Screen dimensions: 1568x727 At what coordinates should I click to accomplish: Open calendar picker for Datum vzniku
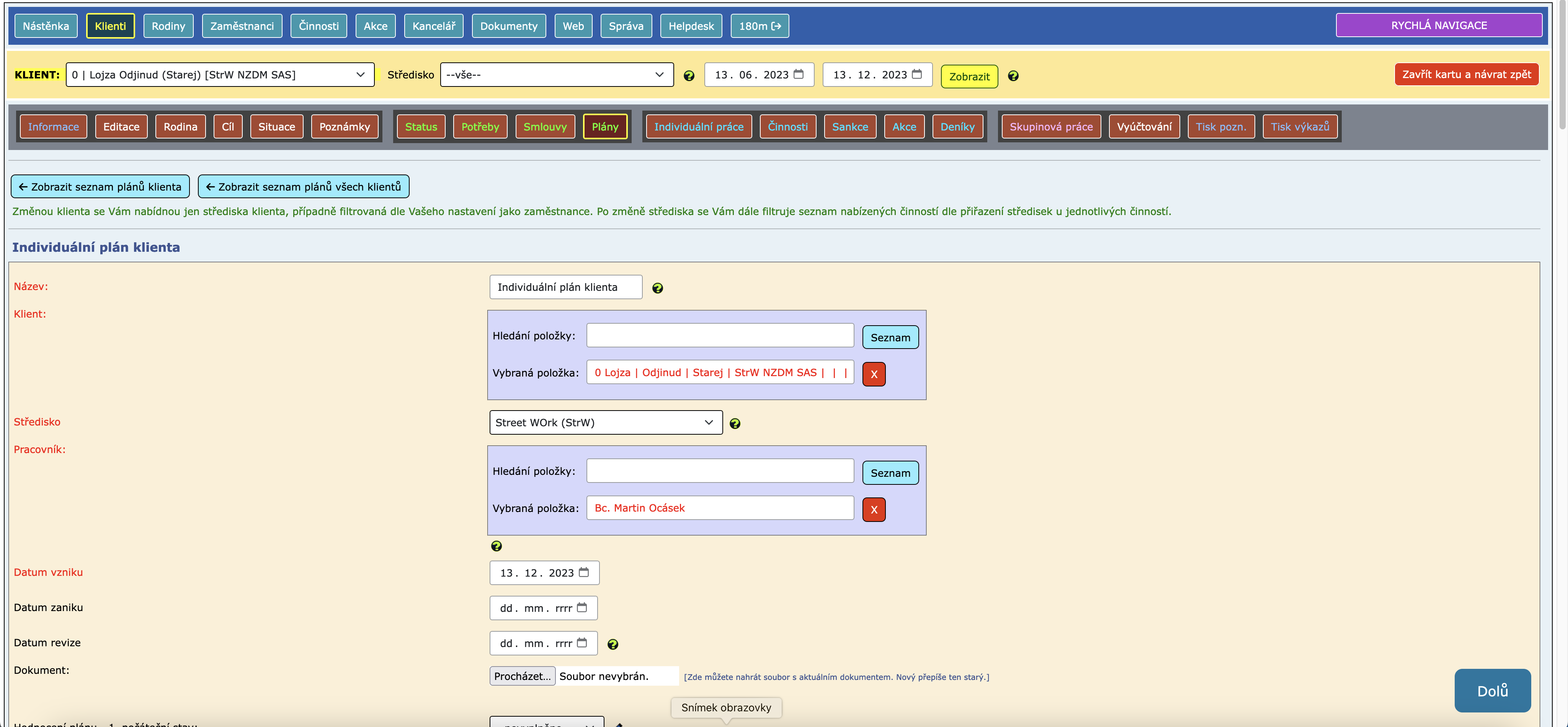tap(584, 572)
